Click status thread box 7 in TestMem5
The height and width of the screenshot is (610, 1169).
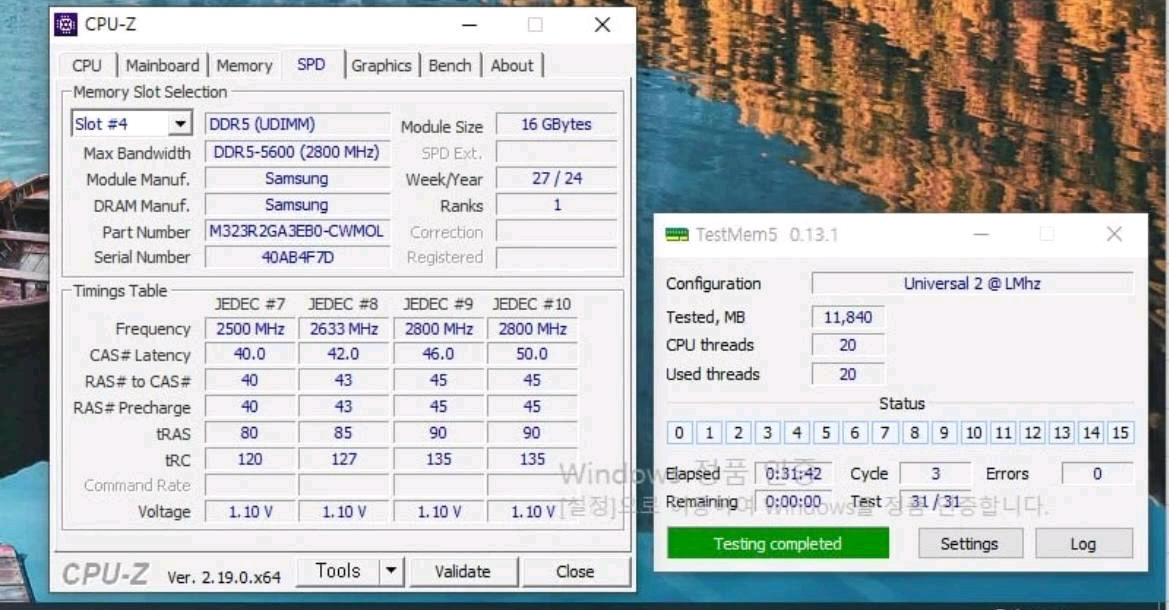(884, 433)
